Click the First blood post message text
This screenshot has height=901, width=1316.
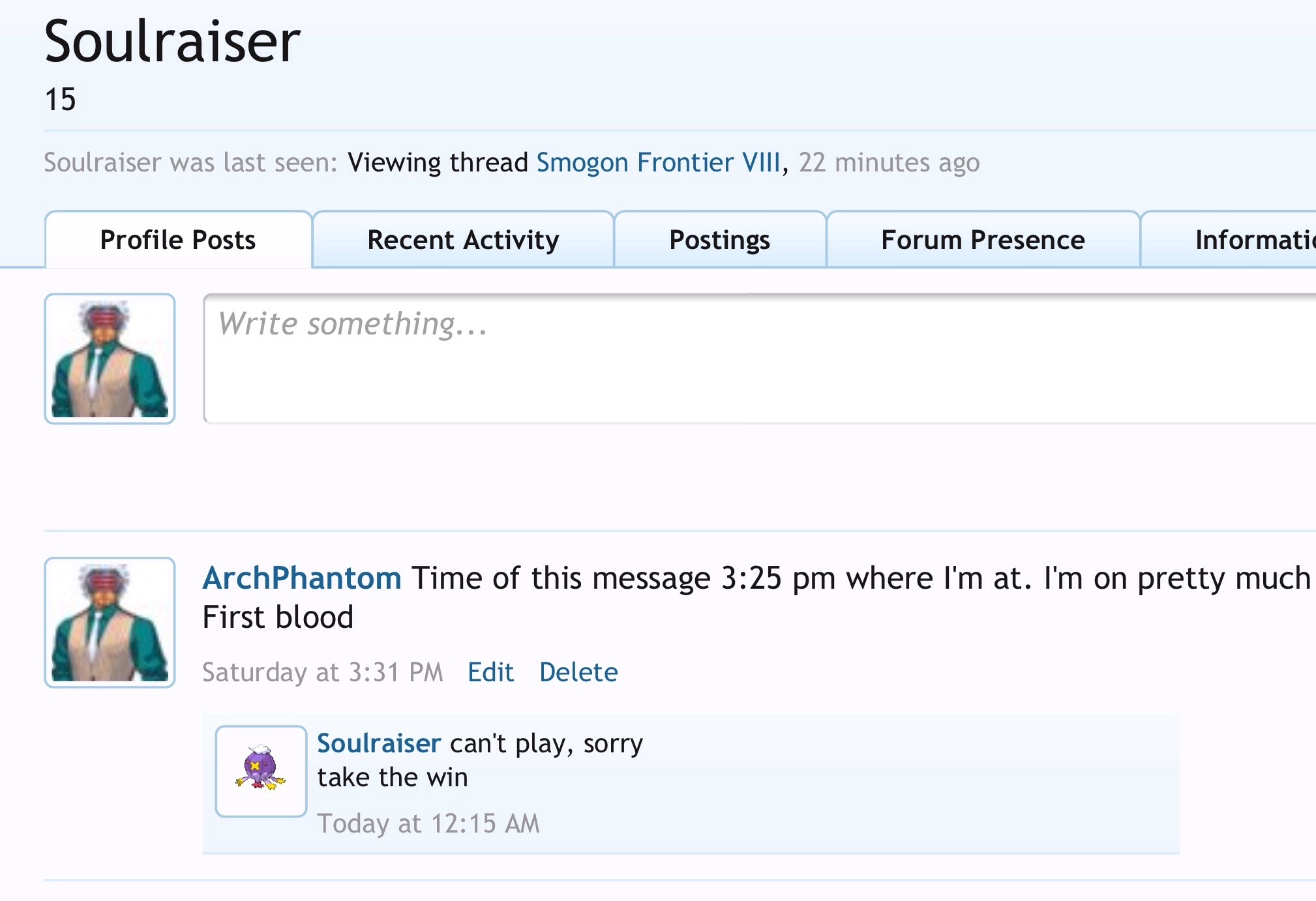[278, 617]
